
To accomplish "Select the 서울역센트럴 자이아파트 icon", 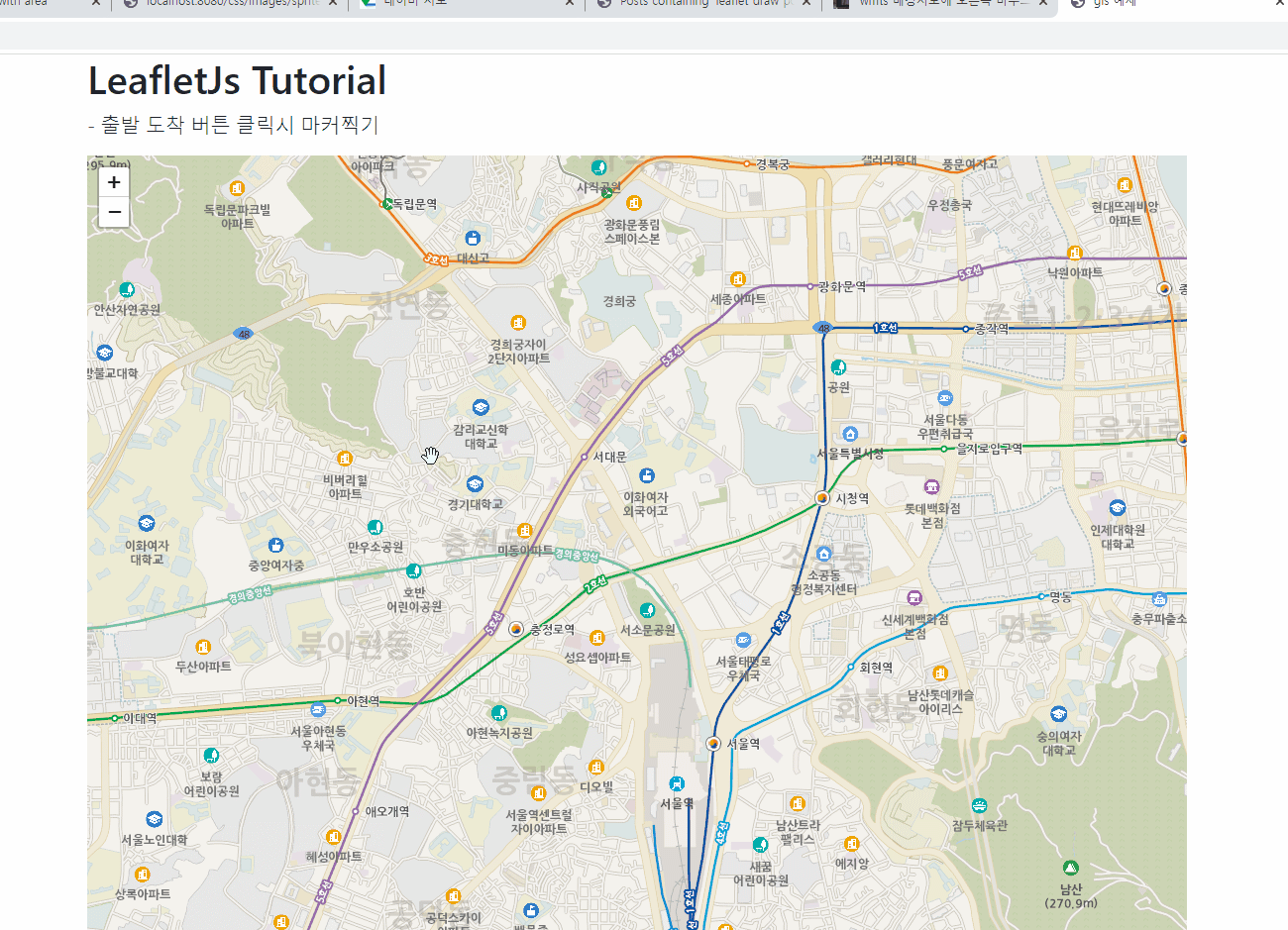I will pyautogui.click(x=538, y=793).
